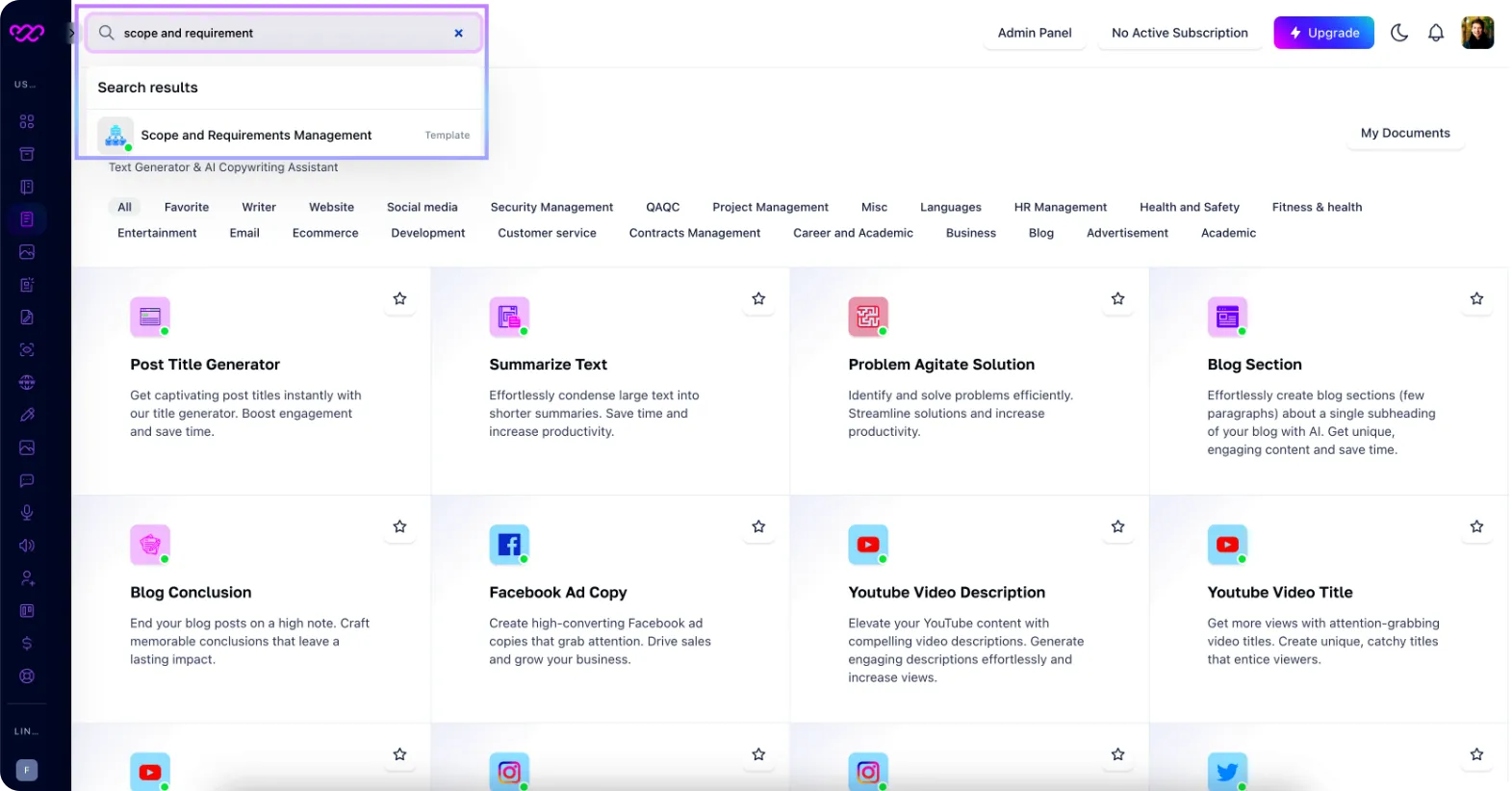1512x791 pixels.
Task: Open My Documents
Action: tap(1405, 133)
